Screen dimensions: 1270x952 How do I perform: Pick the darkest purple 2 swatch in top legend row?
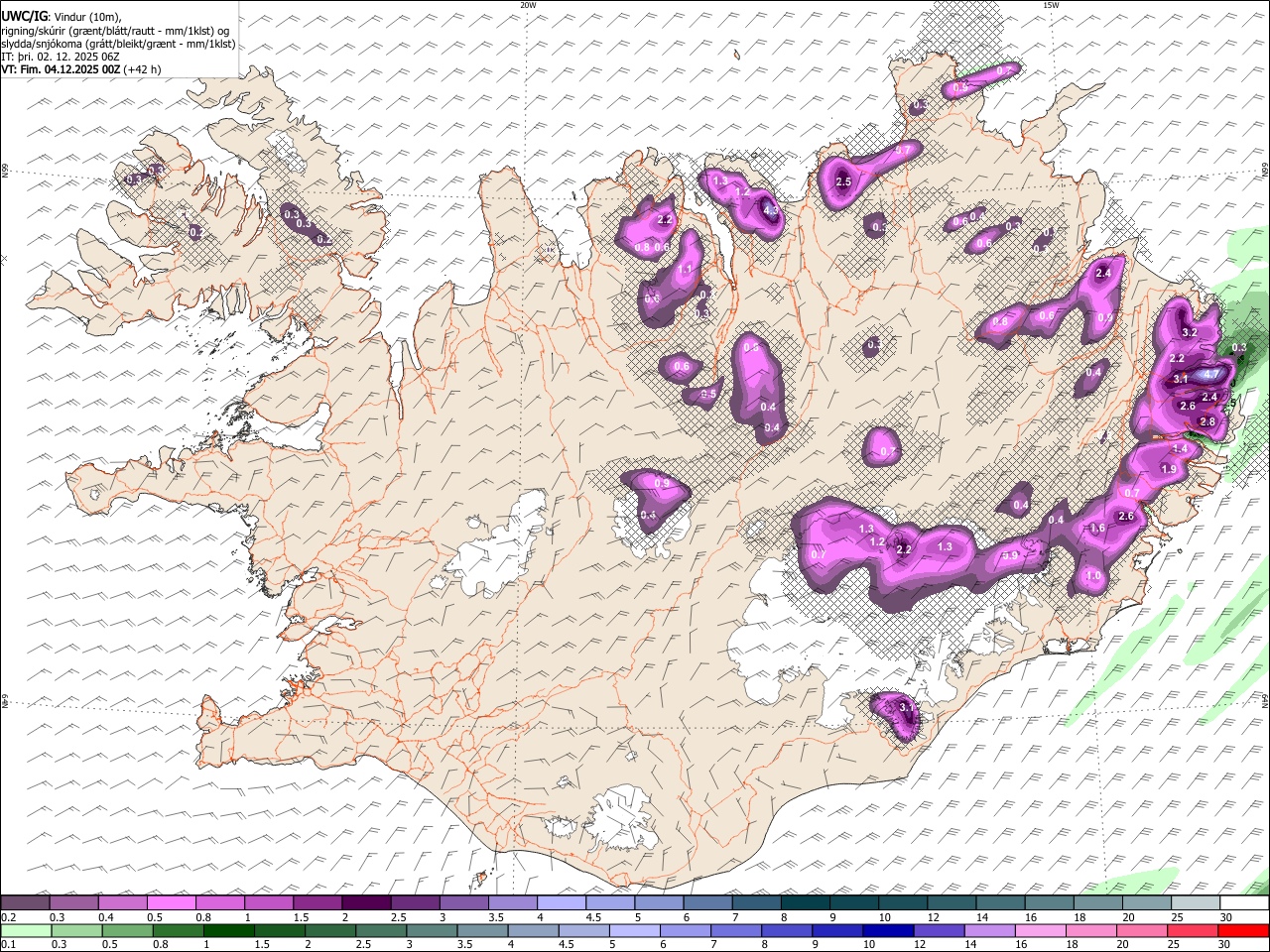coord(366,903)
